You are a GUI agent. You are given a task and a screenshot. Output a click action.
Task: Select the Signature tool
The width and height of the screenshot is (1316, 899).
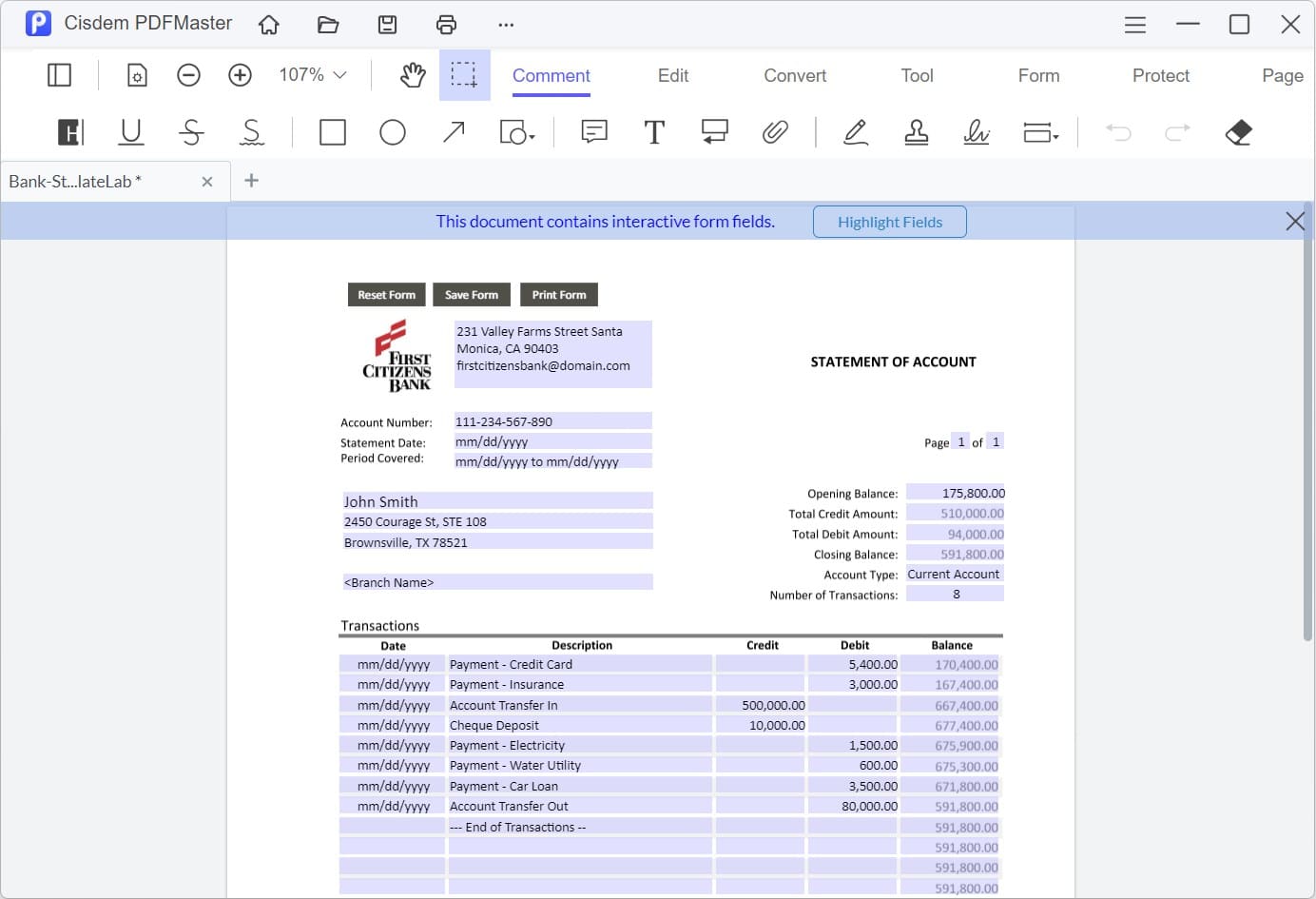click(x=977, y=132)
